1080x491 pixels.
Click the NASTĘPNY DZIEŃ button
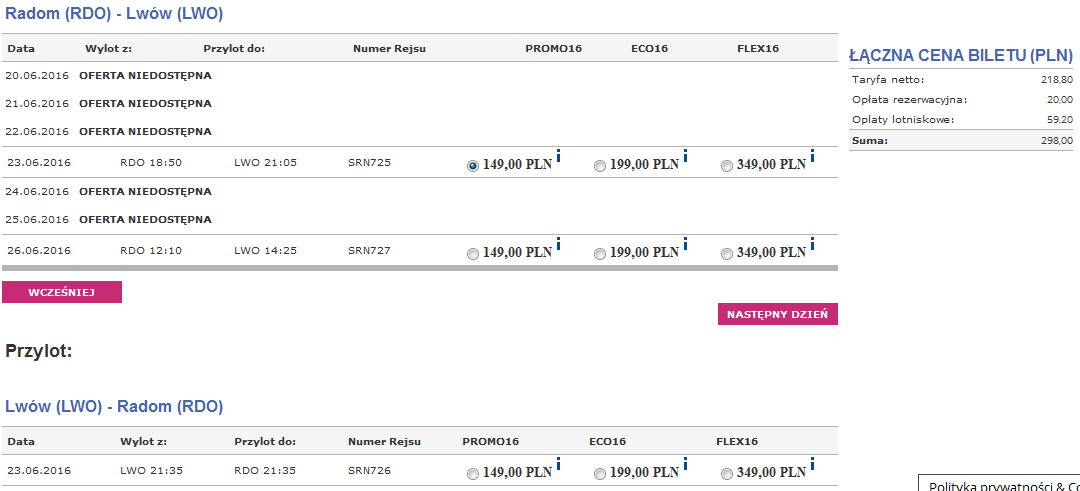(x=778, y=314)
